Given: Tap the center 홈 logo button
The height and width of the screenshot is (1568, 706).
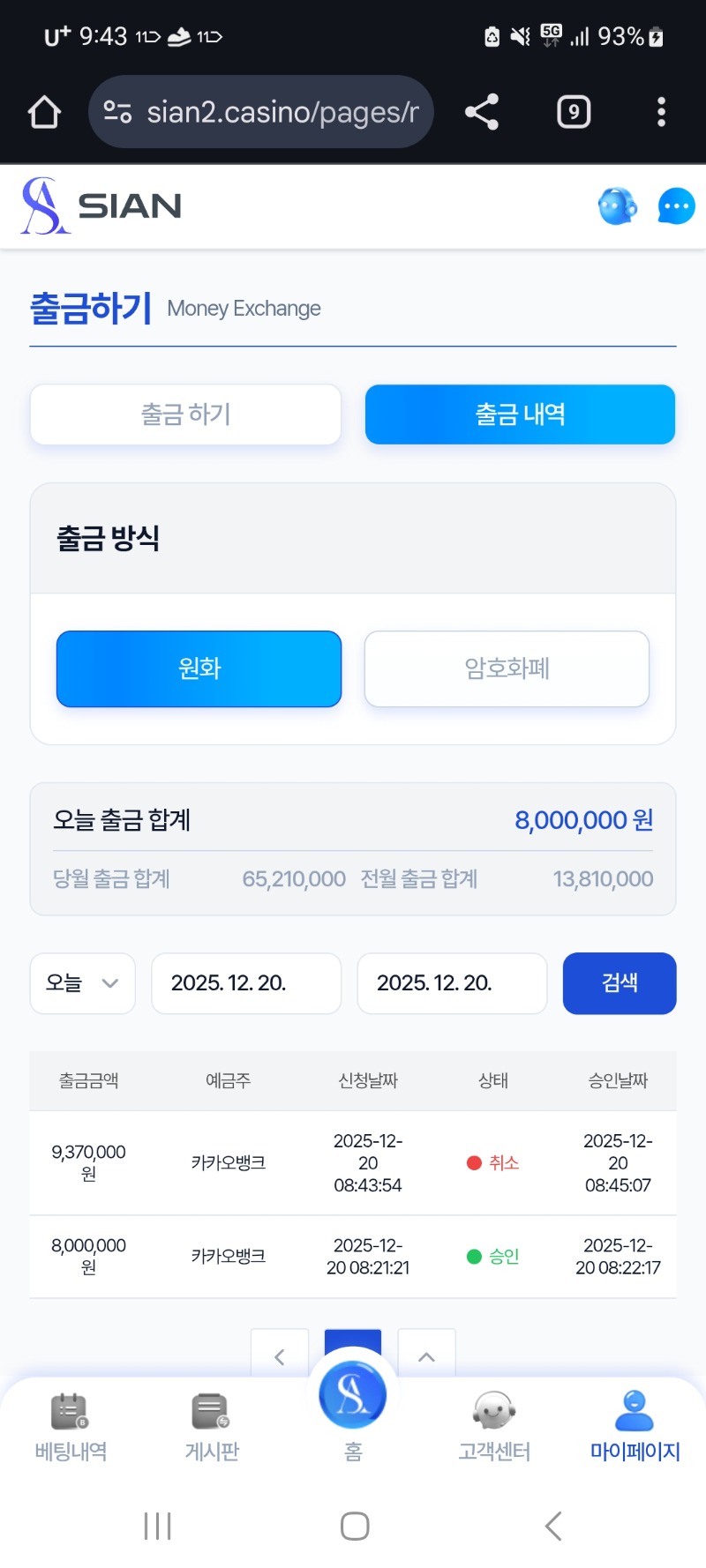Looking at the screenshot, I should (x=353, y=1398).
